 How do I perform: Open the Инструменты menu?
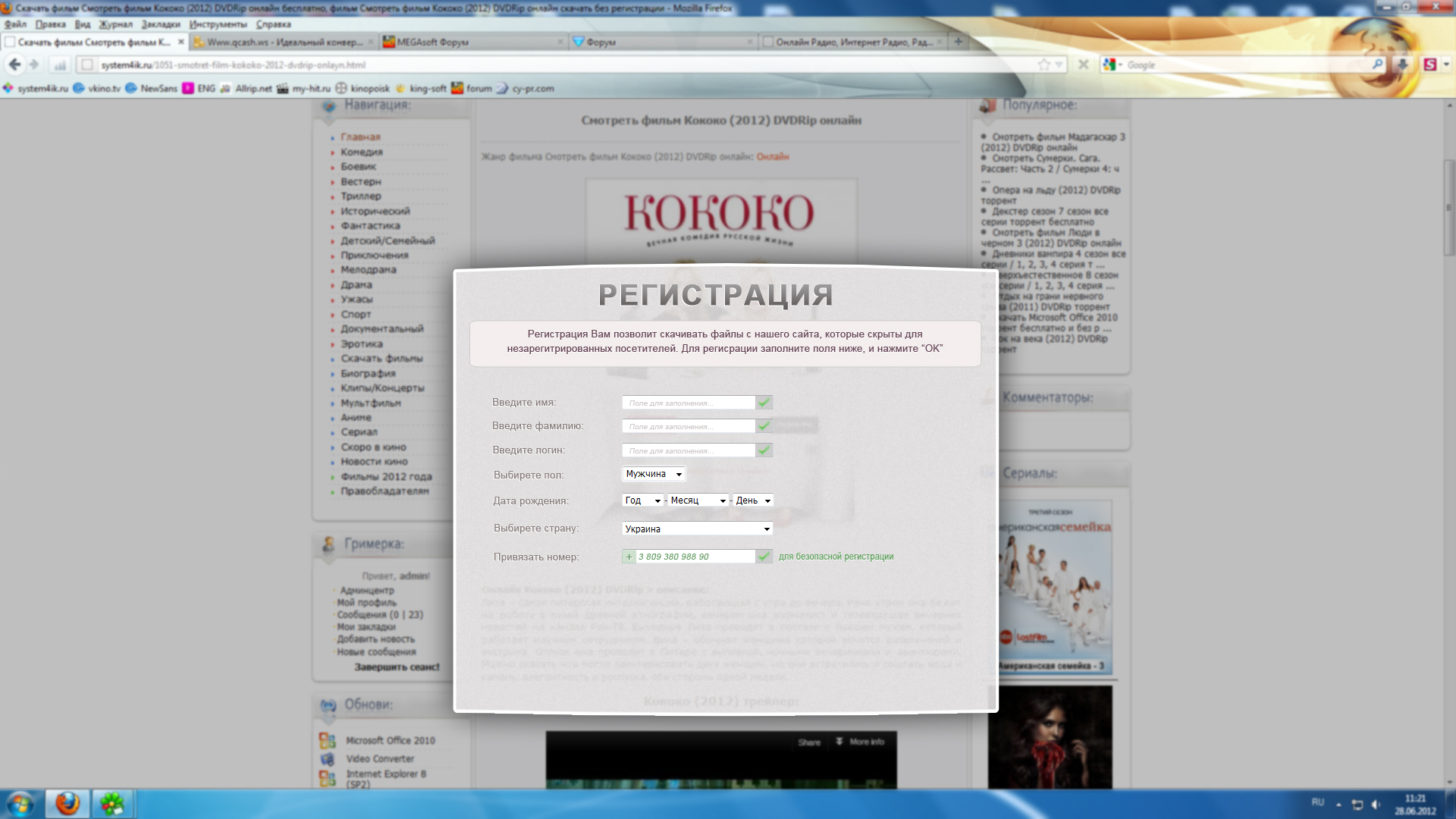tap(218, 24)
